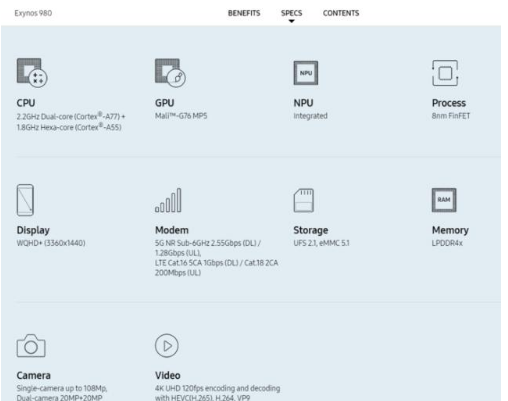Click the 'WQHD+ (3360x1440)' text

(51, 243)
